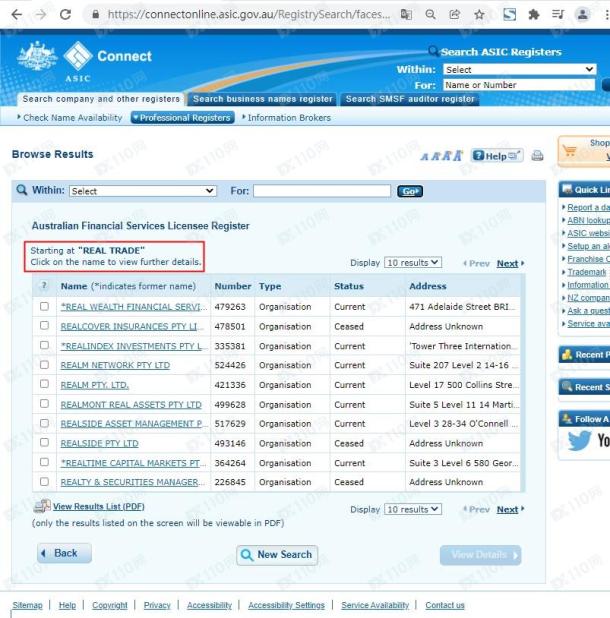Tick checkbox for REAL WEALTH FINANCIAL SERVI row
This screenshot has width=610, height=618.
point(45,306)
